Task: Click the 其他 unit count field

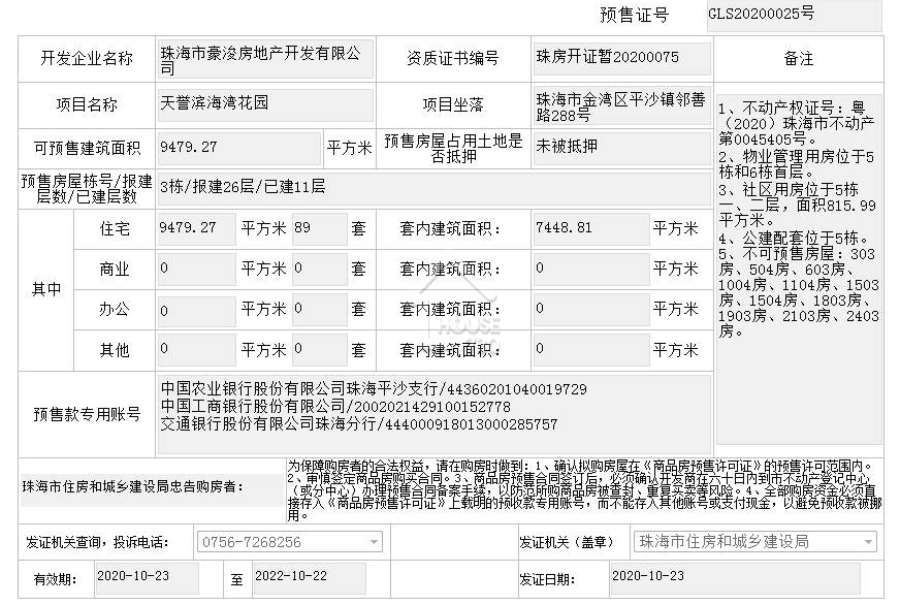Action: pyautogui.click(x=320, y=350)
